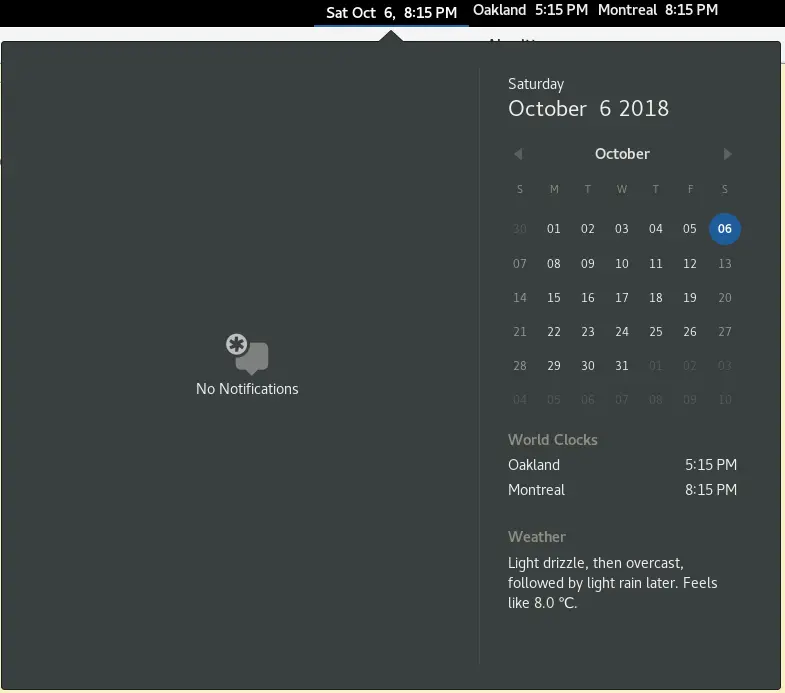Click Oakland clock in the top bar

pos(530,11)
